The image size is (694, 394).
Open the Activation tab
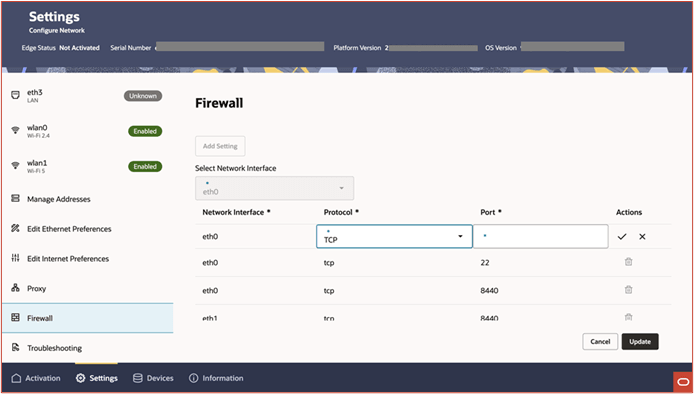(x=36, y=378)
